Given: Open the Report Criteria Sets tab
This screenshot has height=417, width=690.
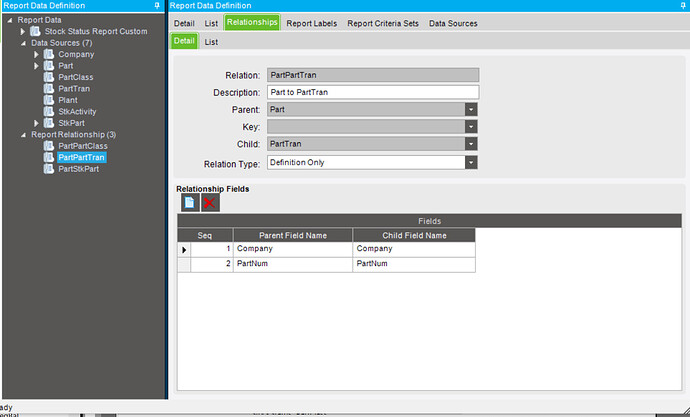Looking at the screenshot, I should click(383, 23).
